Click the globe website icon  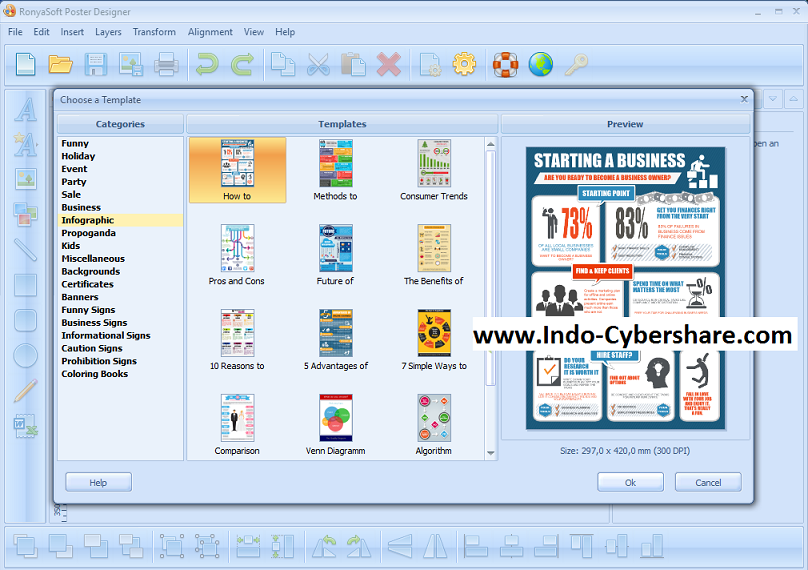pyautogui.click(x=541, y=64)
